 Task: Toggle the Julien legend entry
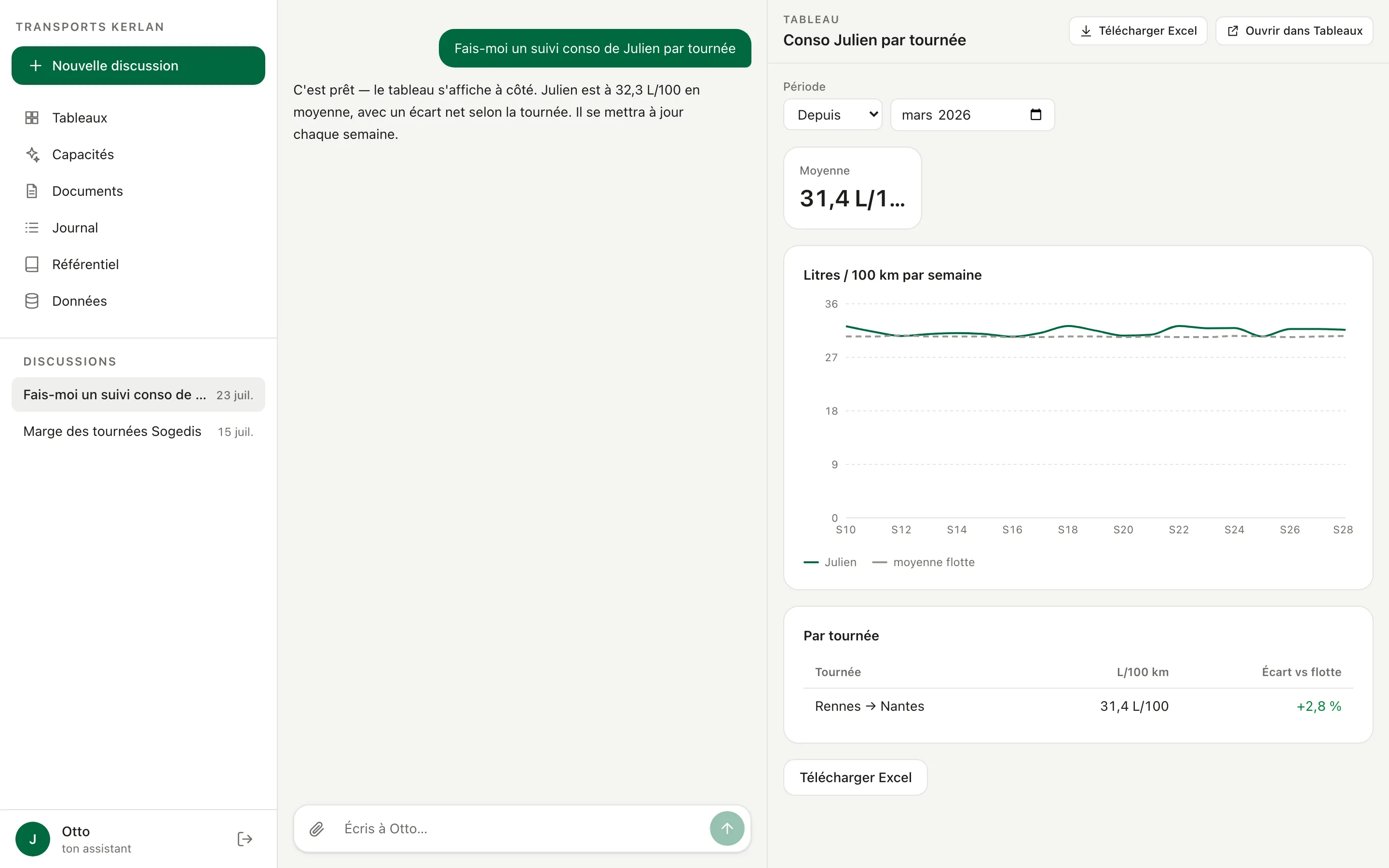click(x=830, y=562)
